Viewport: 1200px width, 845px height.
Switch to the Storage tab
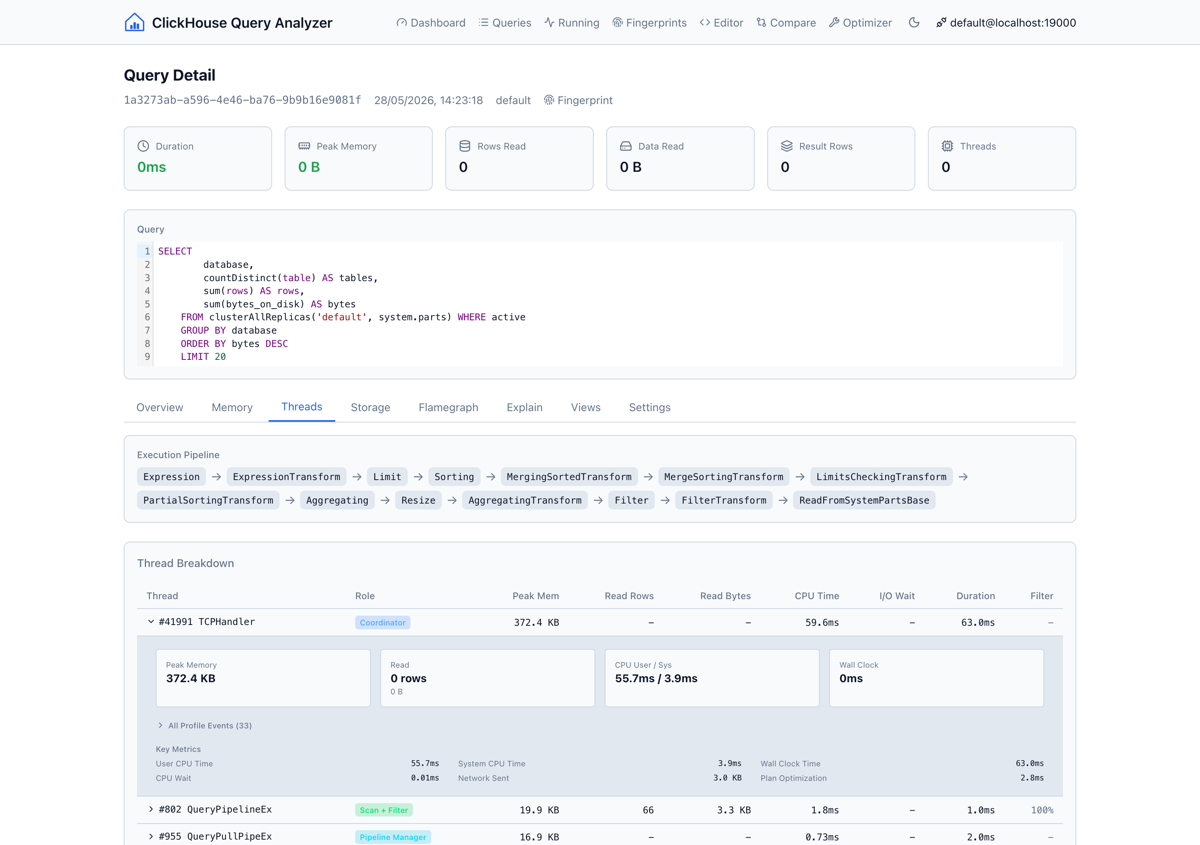click(x=371, y=407)
